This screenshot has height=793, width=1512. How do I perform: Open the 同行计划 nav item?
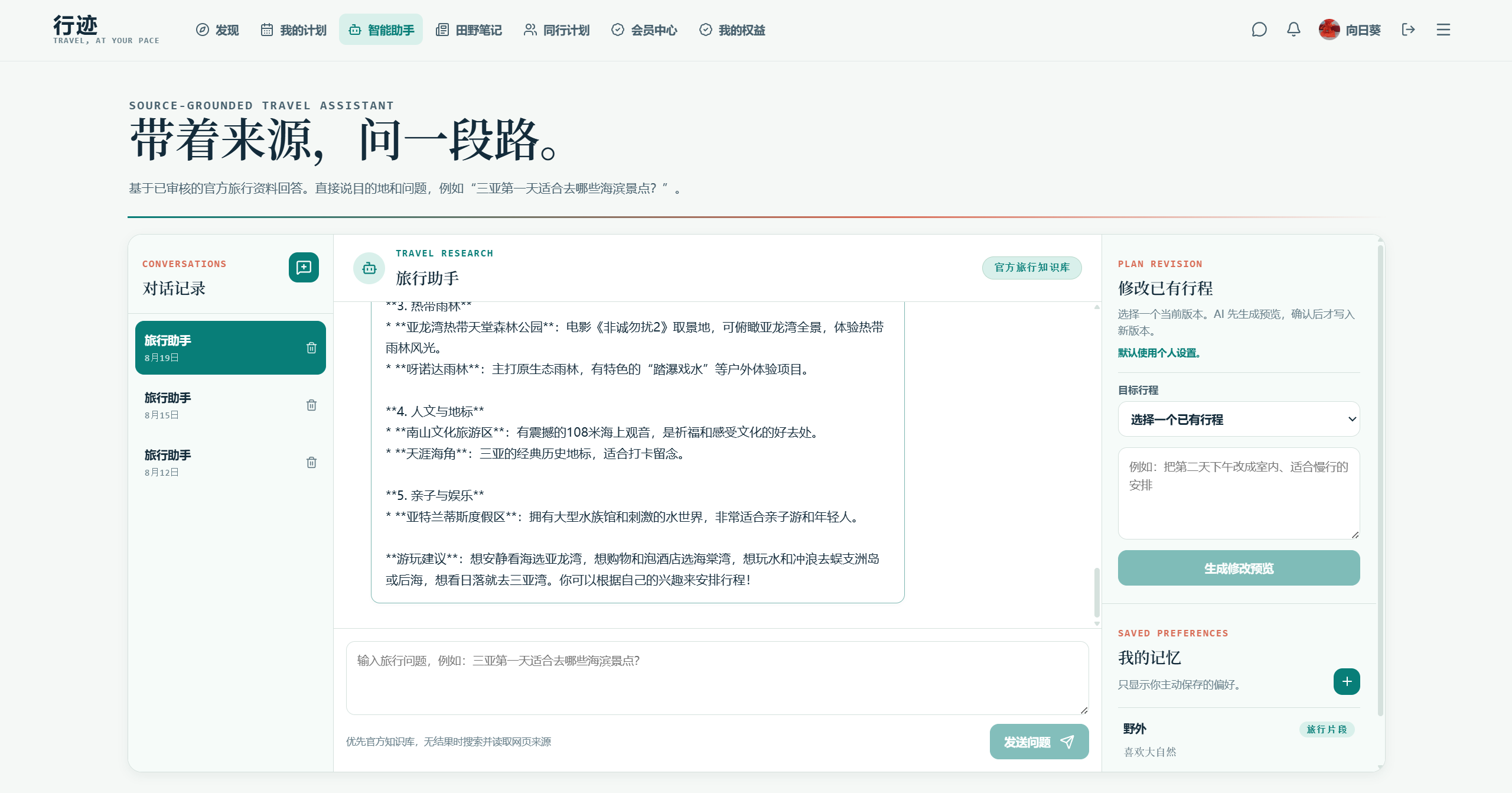pos(556,30)
